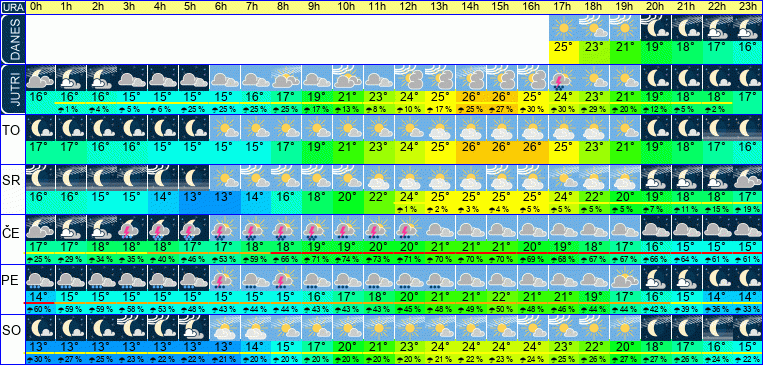Select the sun icon for TO 6h
The image size is (763, 365).
pyautogui.click(x=225, y=128)
